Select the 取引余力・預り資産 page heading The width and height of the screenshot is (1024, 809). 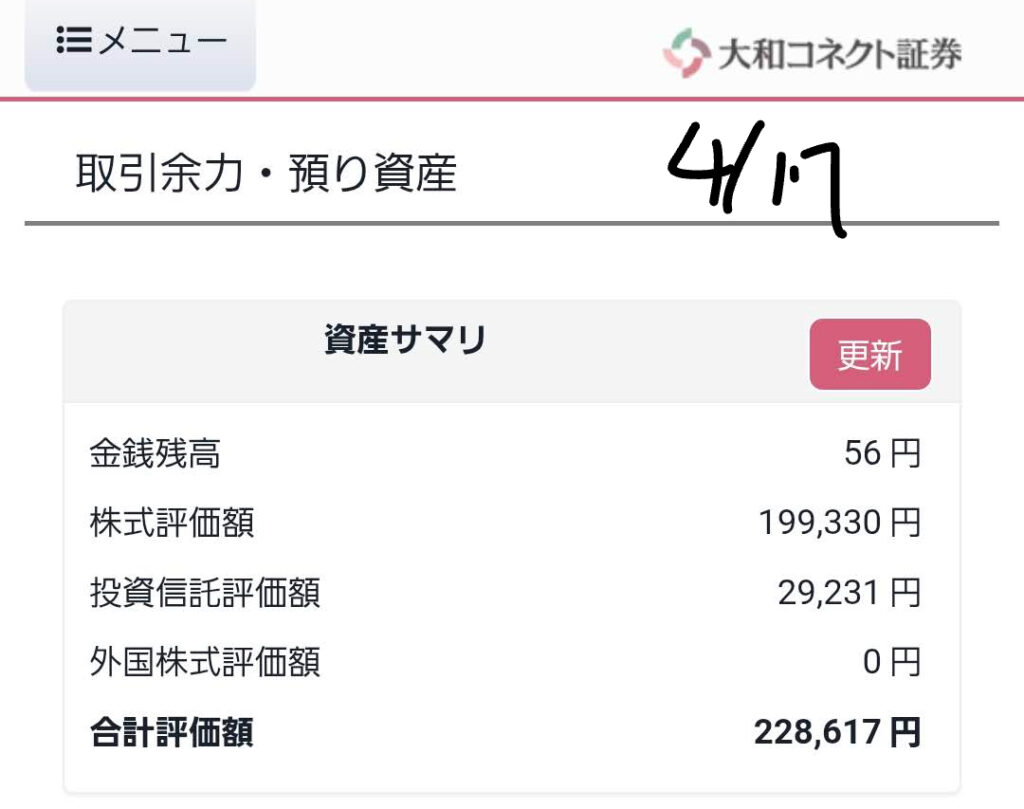tap(266, 175)
